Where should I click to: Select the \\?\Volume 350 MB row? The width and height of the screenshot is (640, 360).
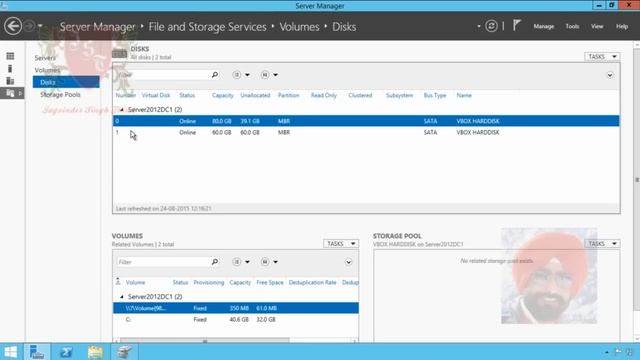tap(236, 308)
